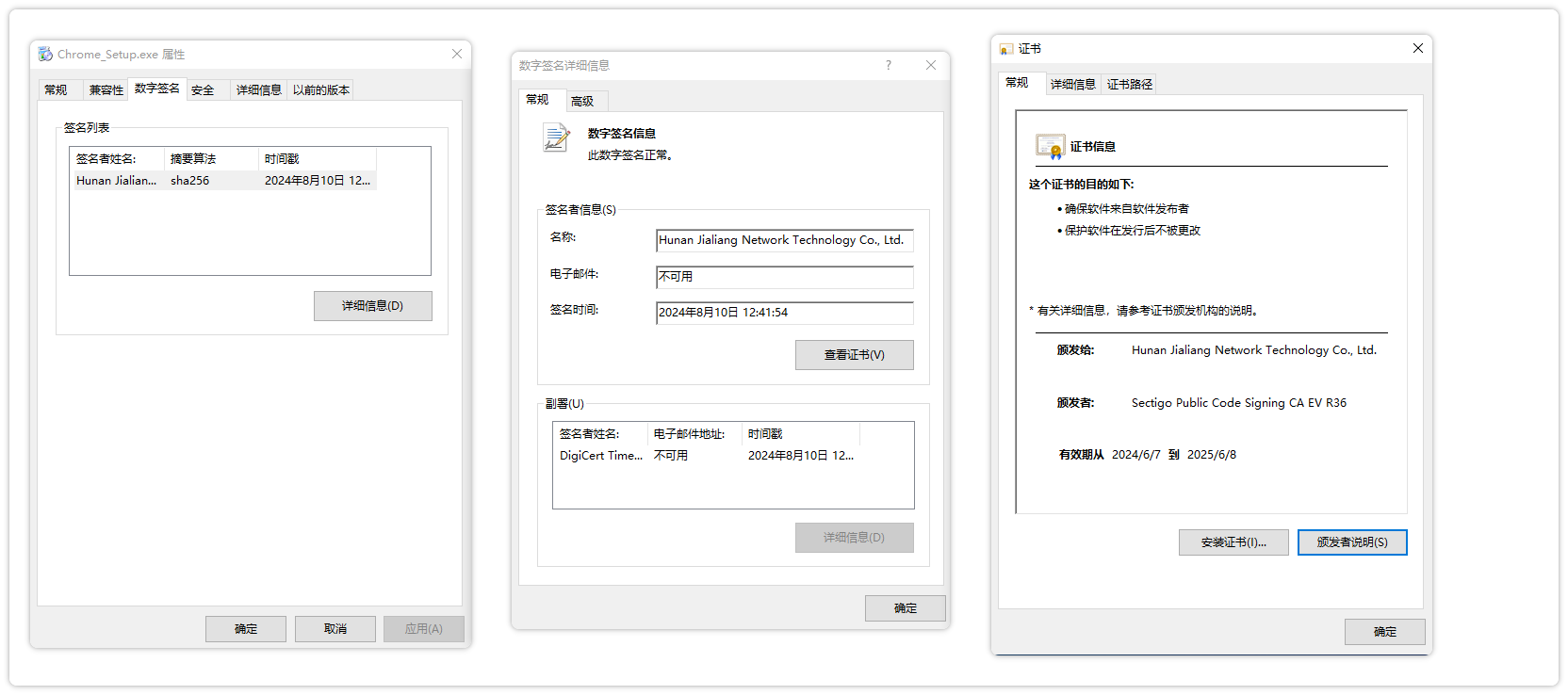This screenshot has height=695, width=1568.
Task: Open 颁发者说明(S) issuer statement
Action: [x=1351, y=542]
